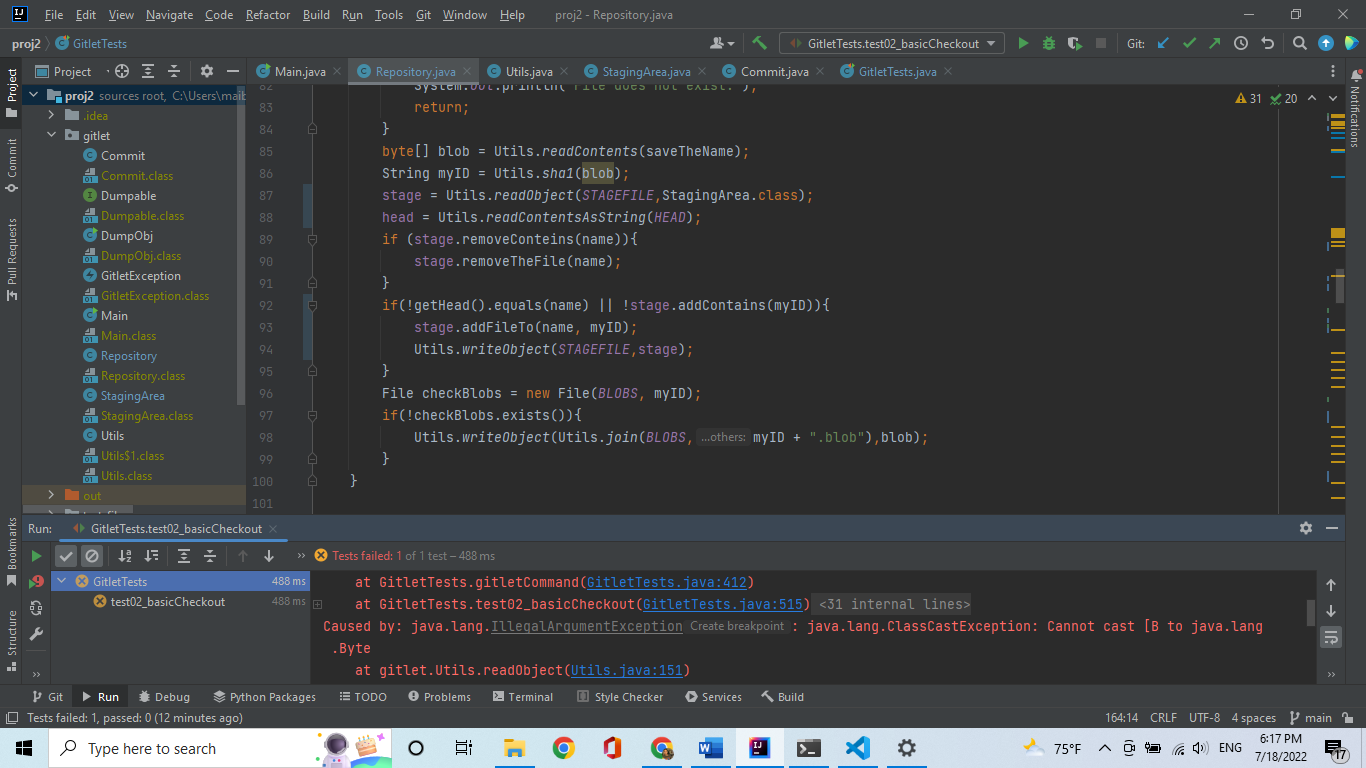Follow the Utils.java:151 stack trace link

point(630,670)
